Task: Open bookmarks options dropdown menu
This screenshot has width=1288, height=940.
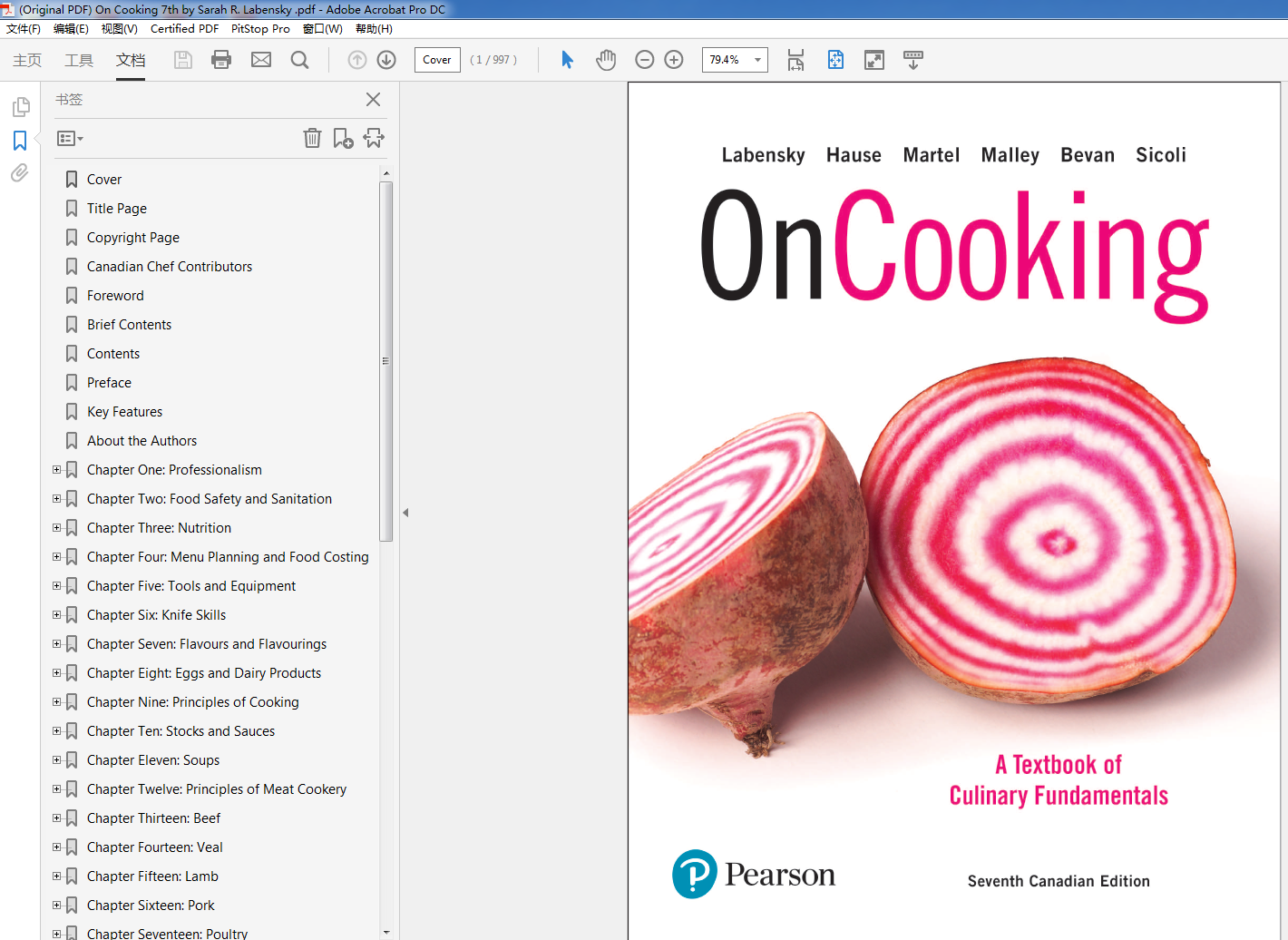Action: (70, 139)
